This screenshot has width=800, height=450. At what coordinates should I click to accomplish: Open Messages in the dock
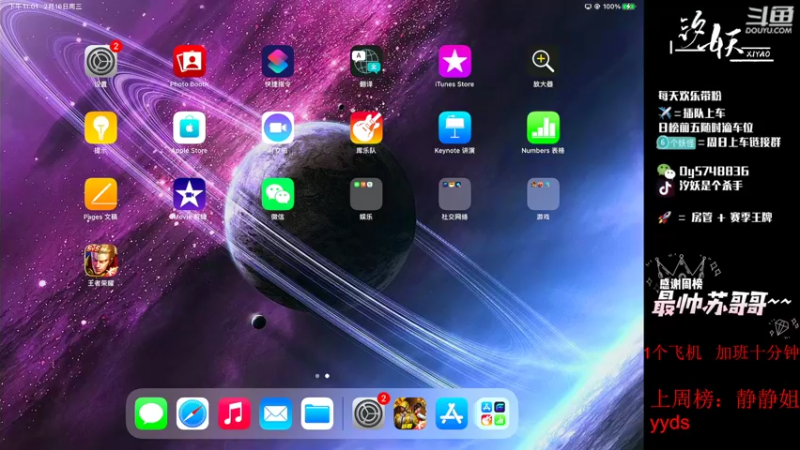(x=151, y=413)
